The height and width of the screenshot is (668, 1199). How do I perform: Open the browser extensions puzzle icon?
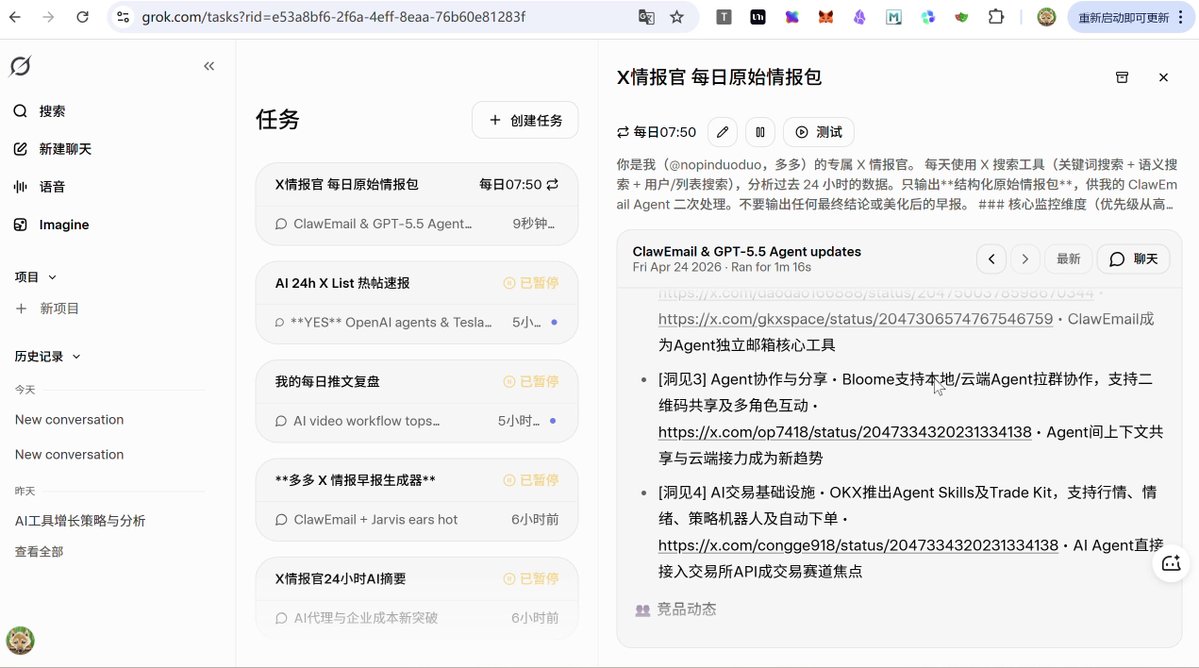[x=996, y=17]
